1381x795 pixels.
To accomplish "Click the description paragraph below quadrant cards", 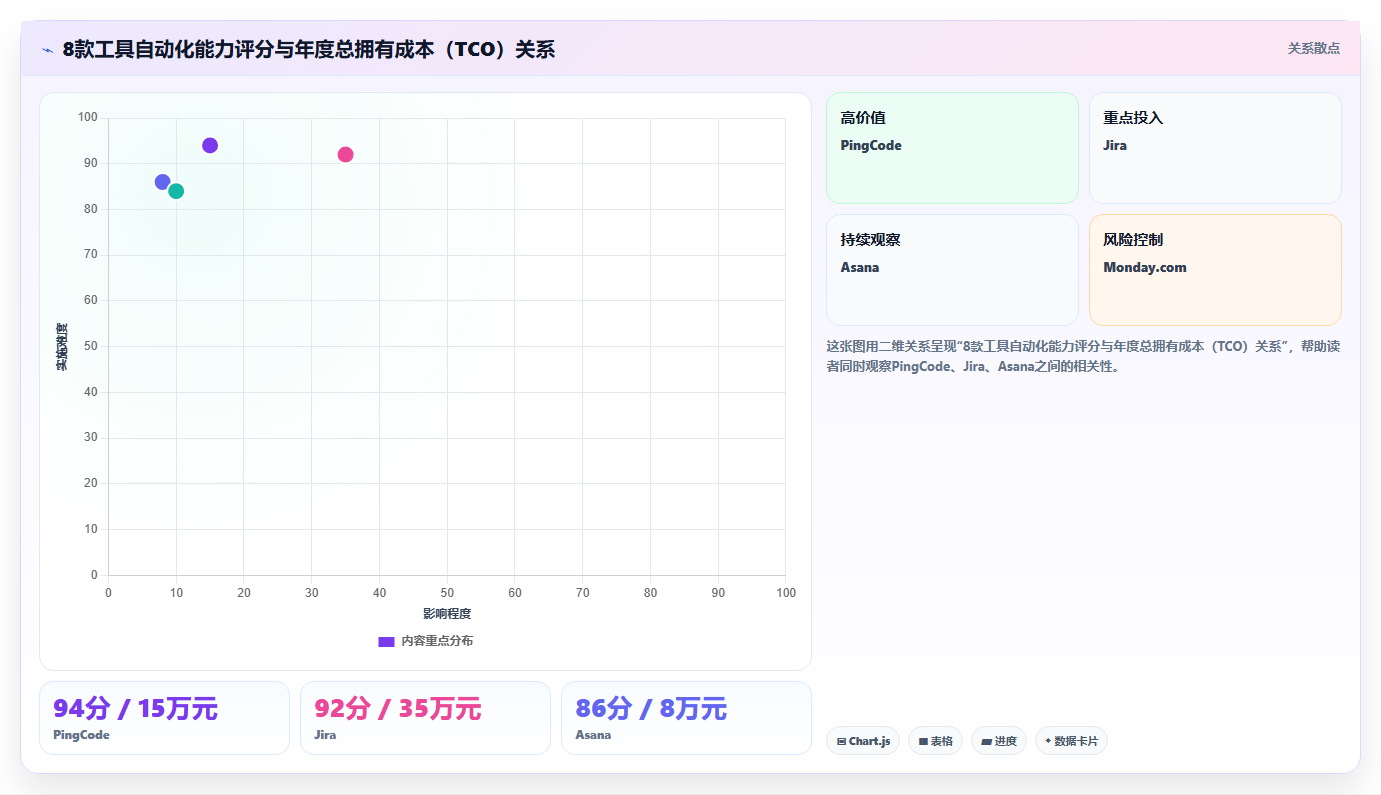I will point(1083,356).
